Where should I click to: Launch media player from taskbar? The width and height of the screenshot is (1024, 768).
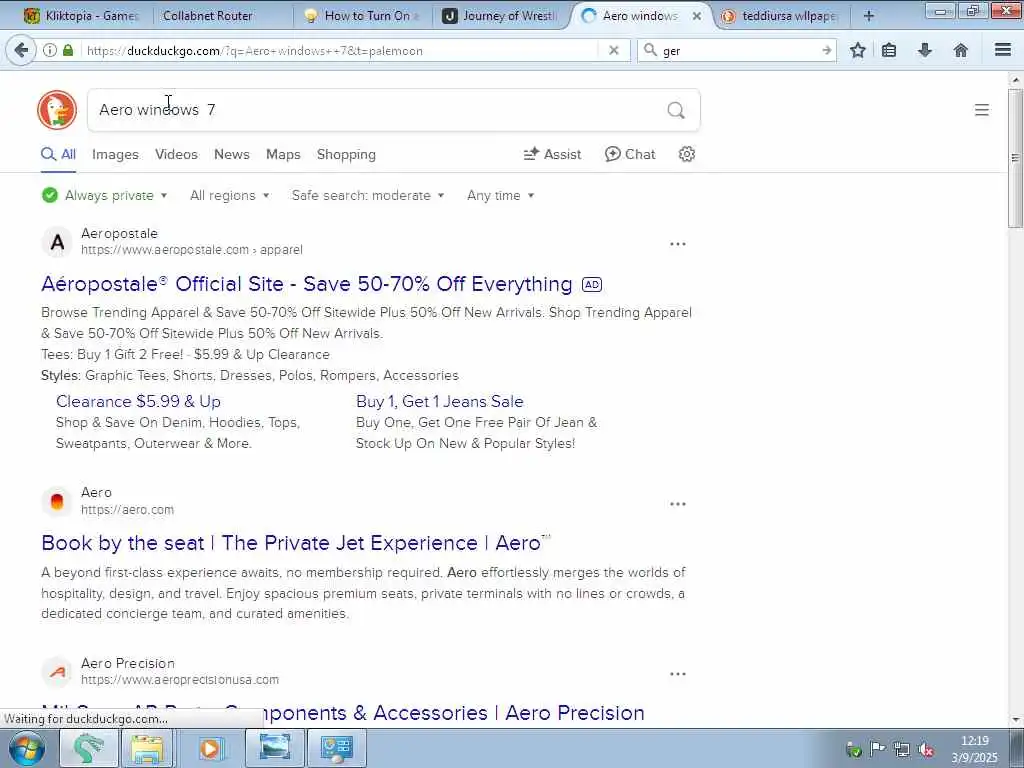pyautogui.click(x=210, y=748)
